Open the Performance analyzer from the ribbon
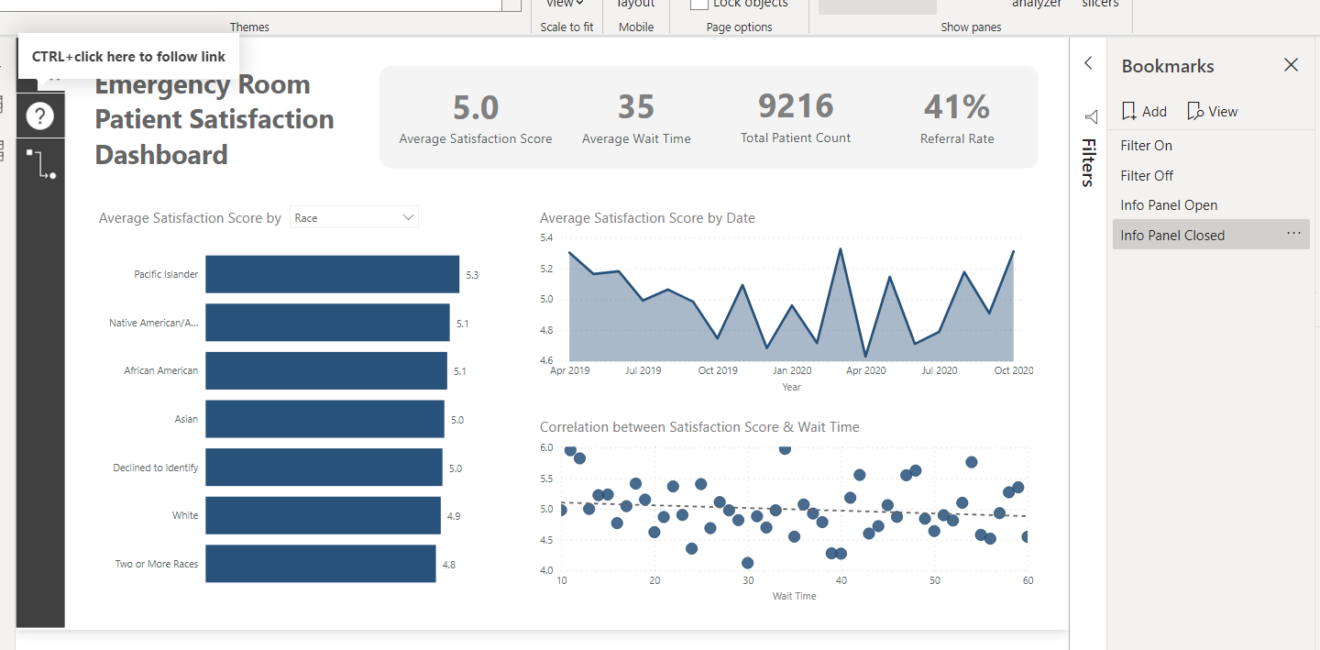Viewport: 1320px width, 650px height. point(1037,5)
